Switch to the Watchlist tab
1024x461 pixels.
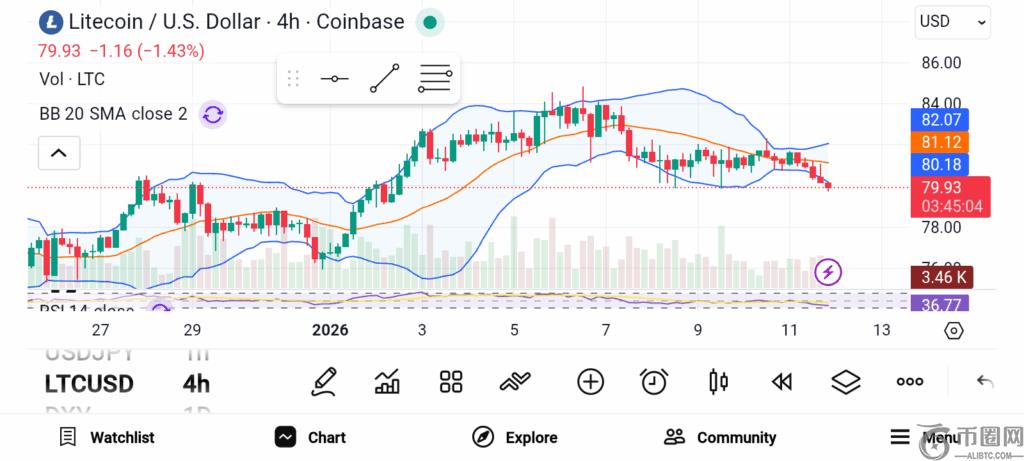coord(107,437)
